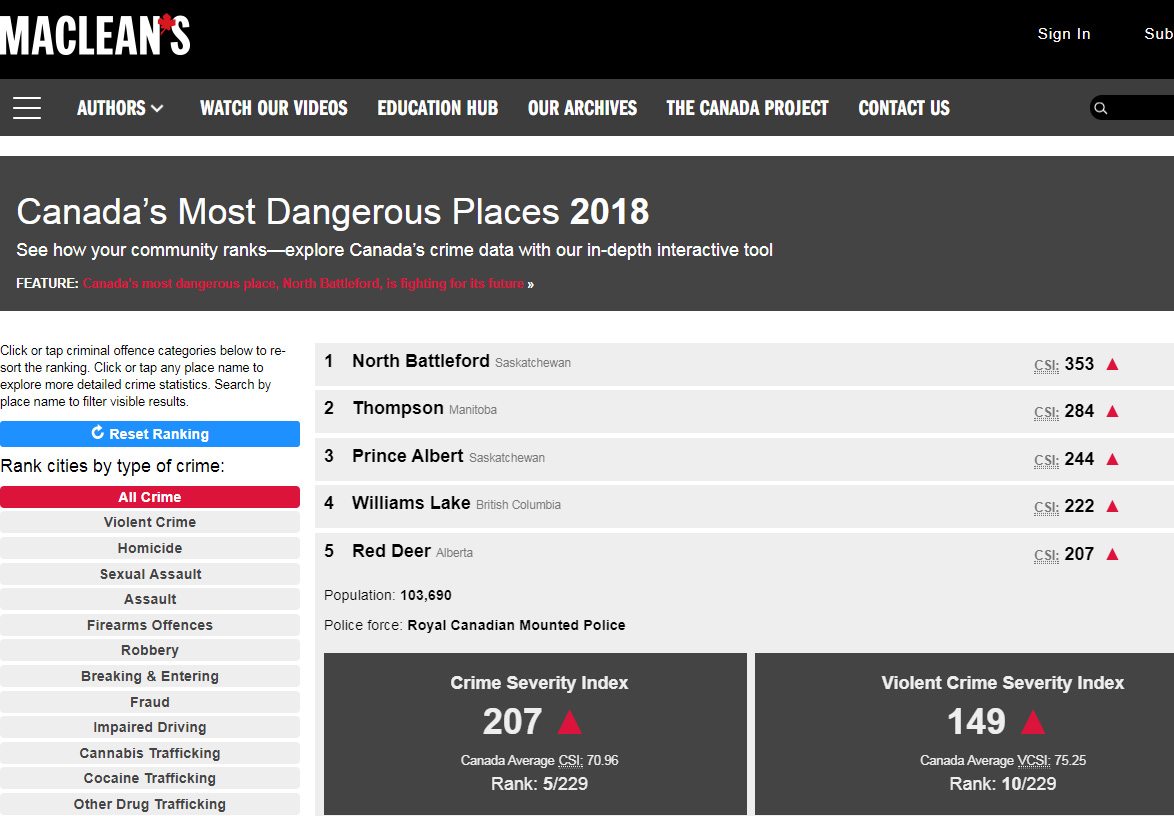Click the search magnifier icon
This screenshot has width=1174, height=816.
click(1101, 108)
